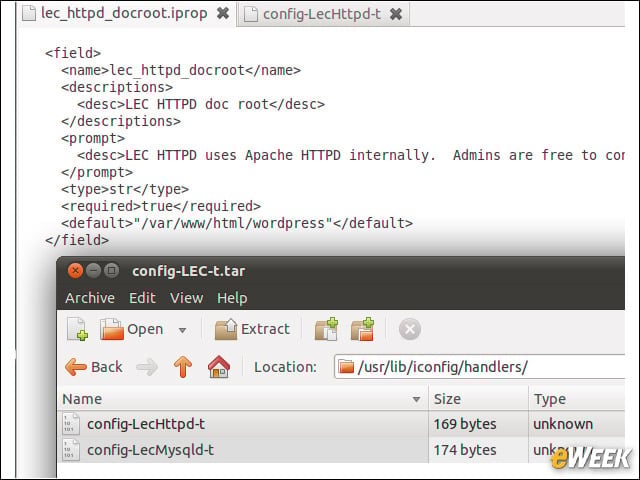
Task: Go up one folder level
Action: tap(183, 367)
